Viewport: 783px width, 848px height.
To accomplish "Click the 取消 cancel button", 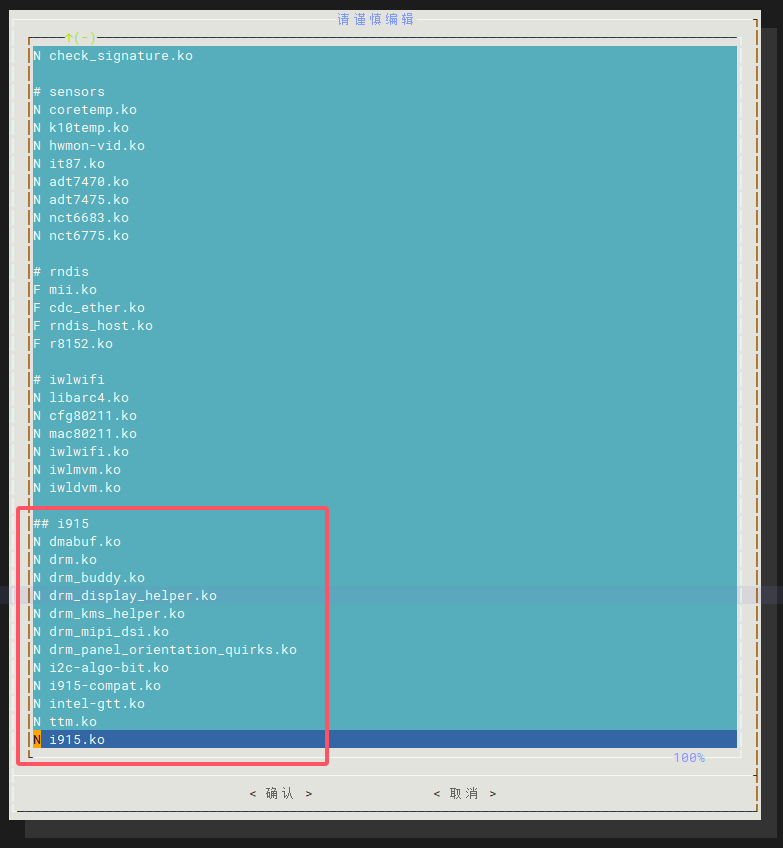I will 465,793.
